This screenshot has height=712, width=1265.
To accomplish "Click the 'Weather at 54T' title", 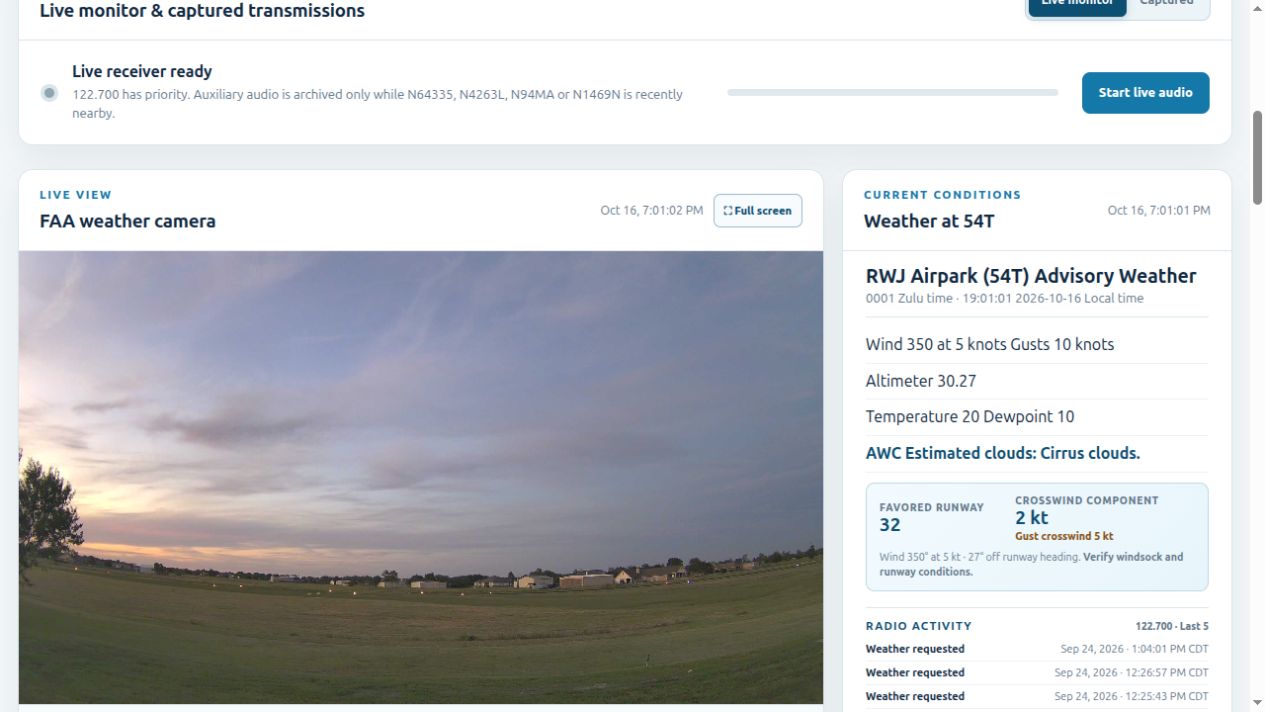I will (x=929, y=221).
